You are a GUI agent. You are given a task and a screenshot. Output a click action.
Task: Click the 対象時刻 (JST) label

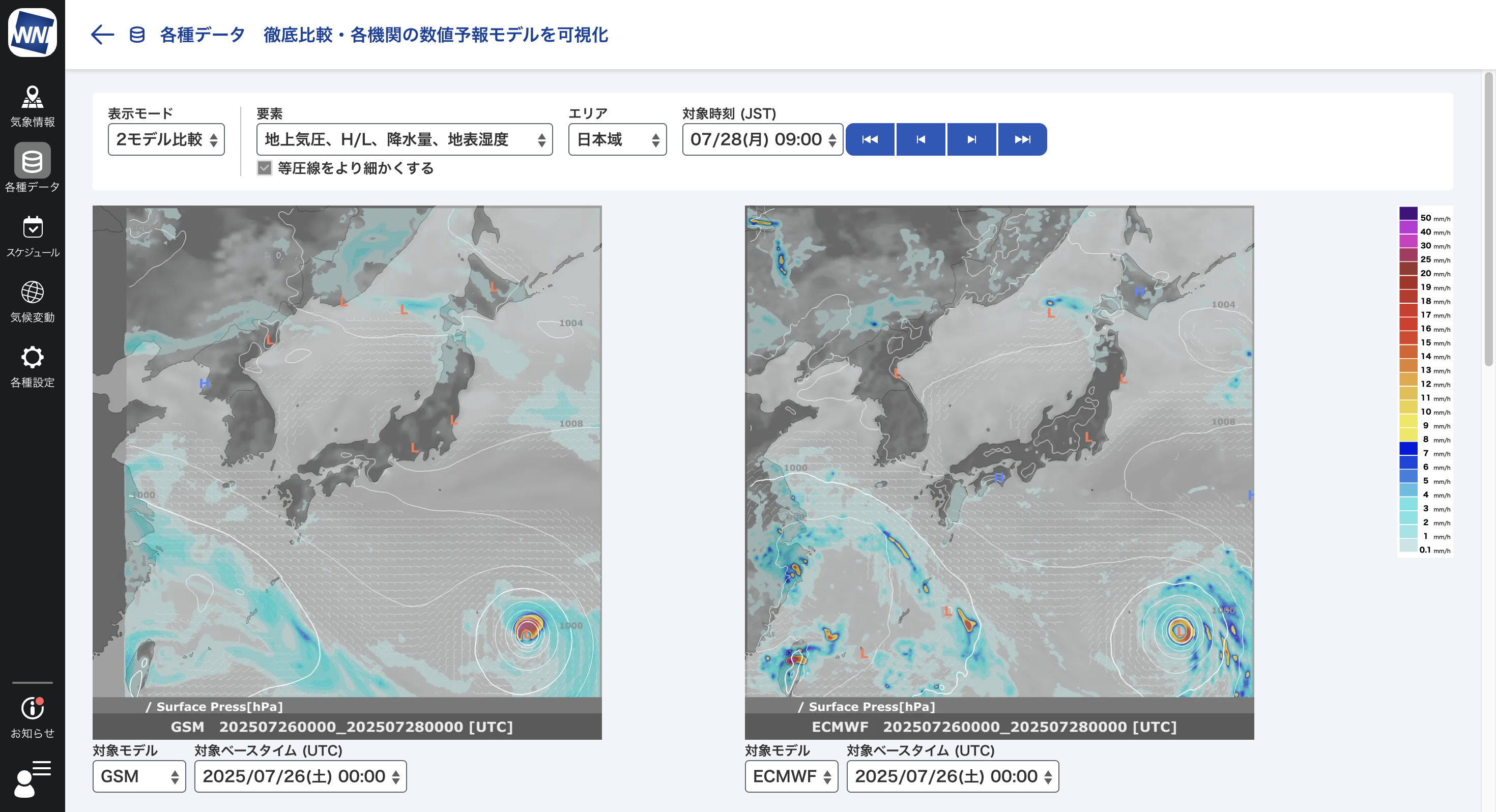click(729, 113)
